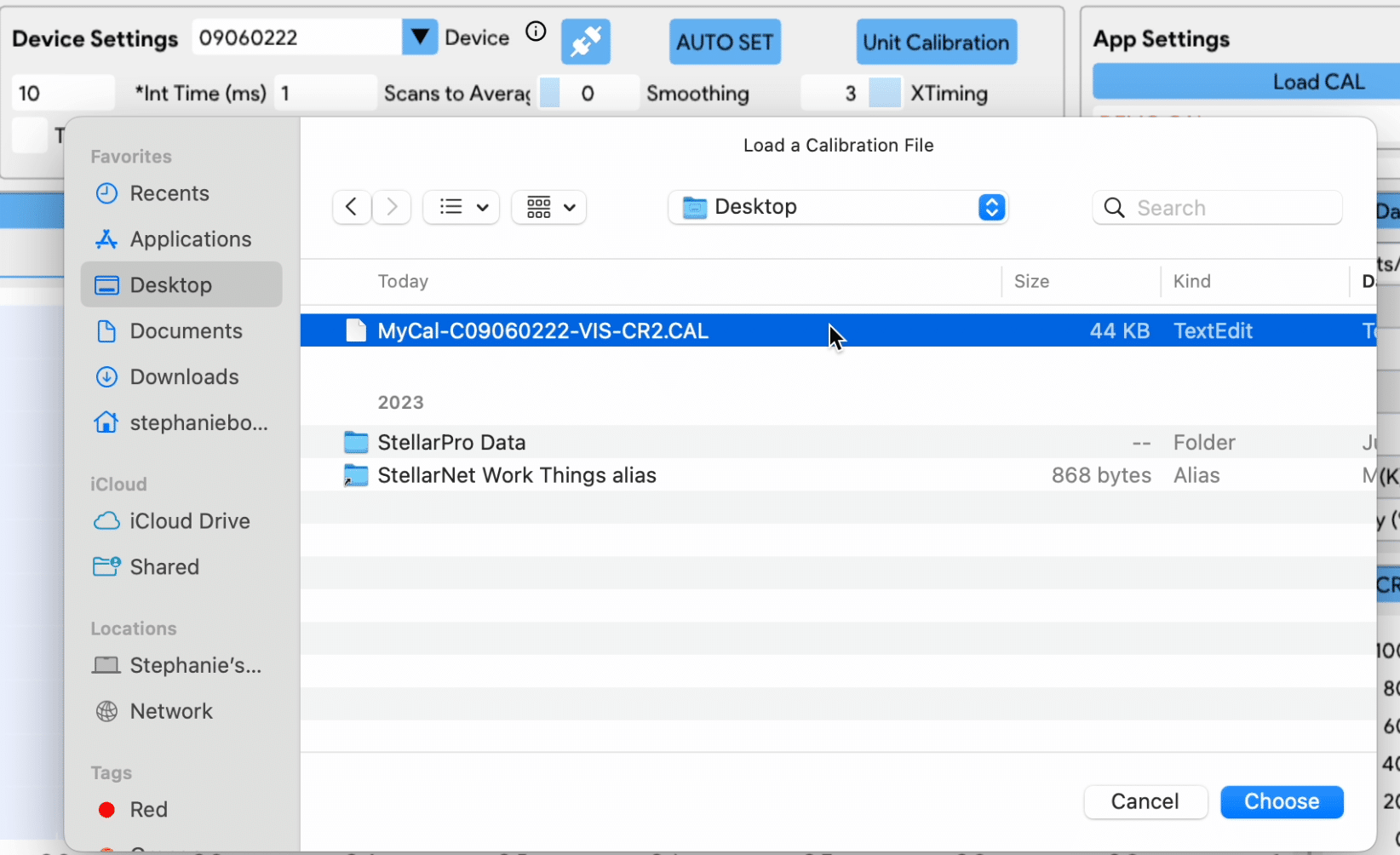Click the Recents clock icon in sidebar

coord(106,193)
